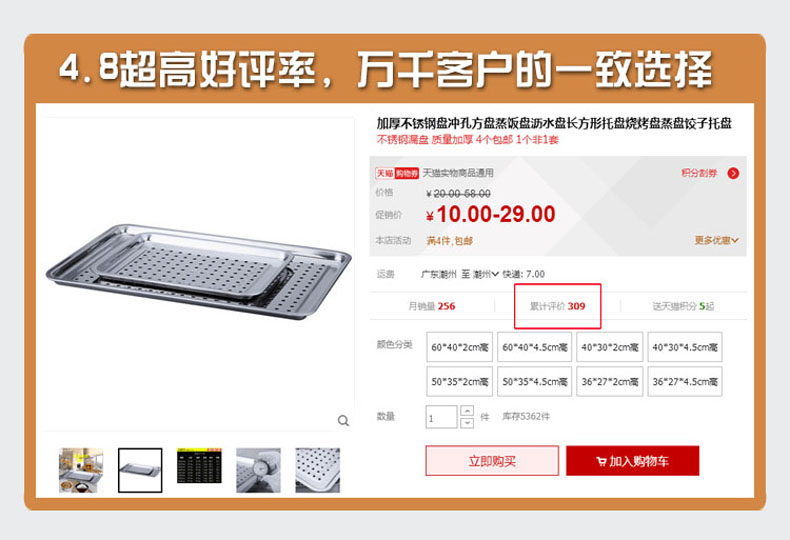Increase quantity with the up stepper arrow
The image size is (790, 540).
point(467,411)
